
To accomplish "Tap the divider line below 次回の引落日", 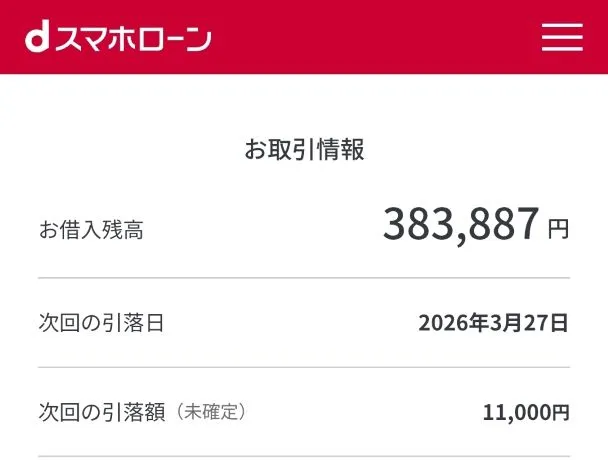I will click(304, 367).
